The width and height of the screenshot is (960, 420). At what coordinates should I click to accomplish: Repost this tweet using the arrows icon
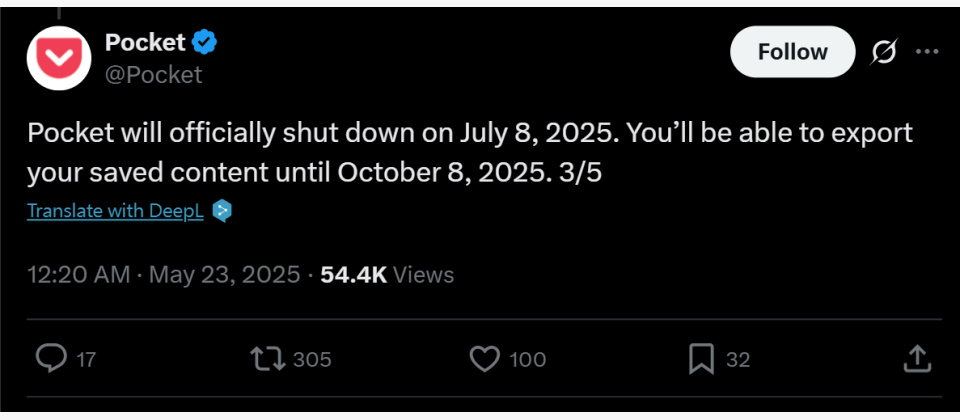click(268, 359)
